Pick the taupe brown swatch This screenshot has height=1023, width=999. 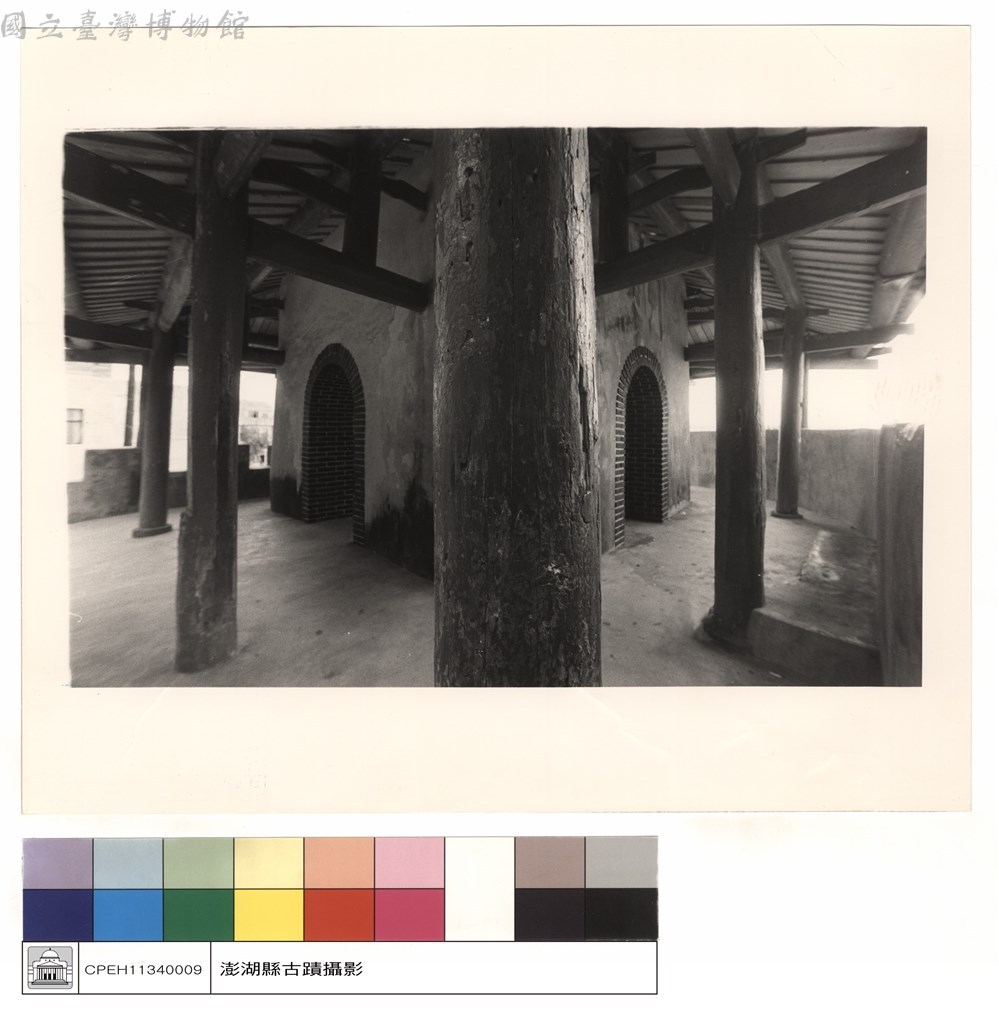point(549,863)
